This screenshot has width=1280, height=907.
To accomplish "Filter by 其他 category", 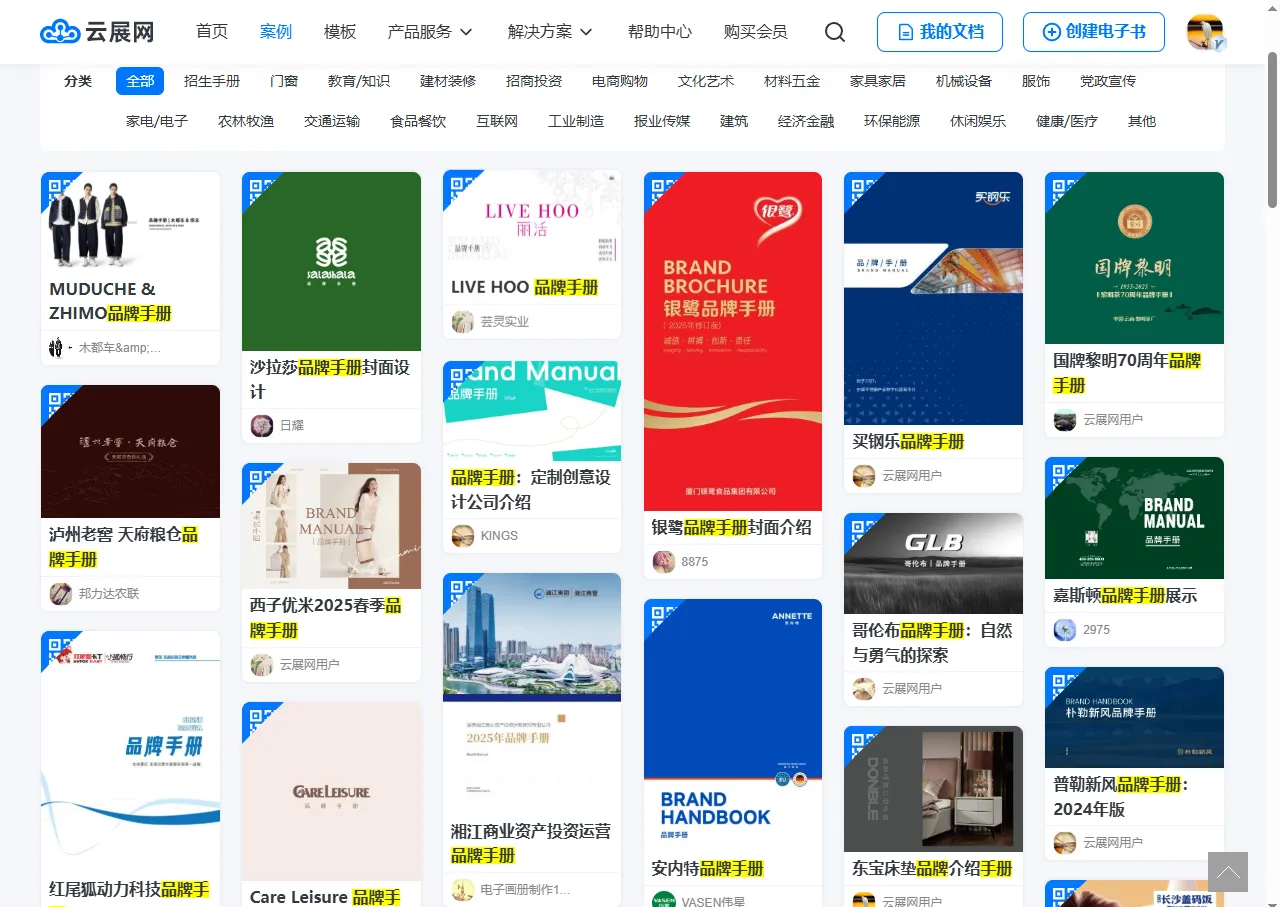I will [1142, 121].
